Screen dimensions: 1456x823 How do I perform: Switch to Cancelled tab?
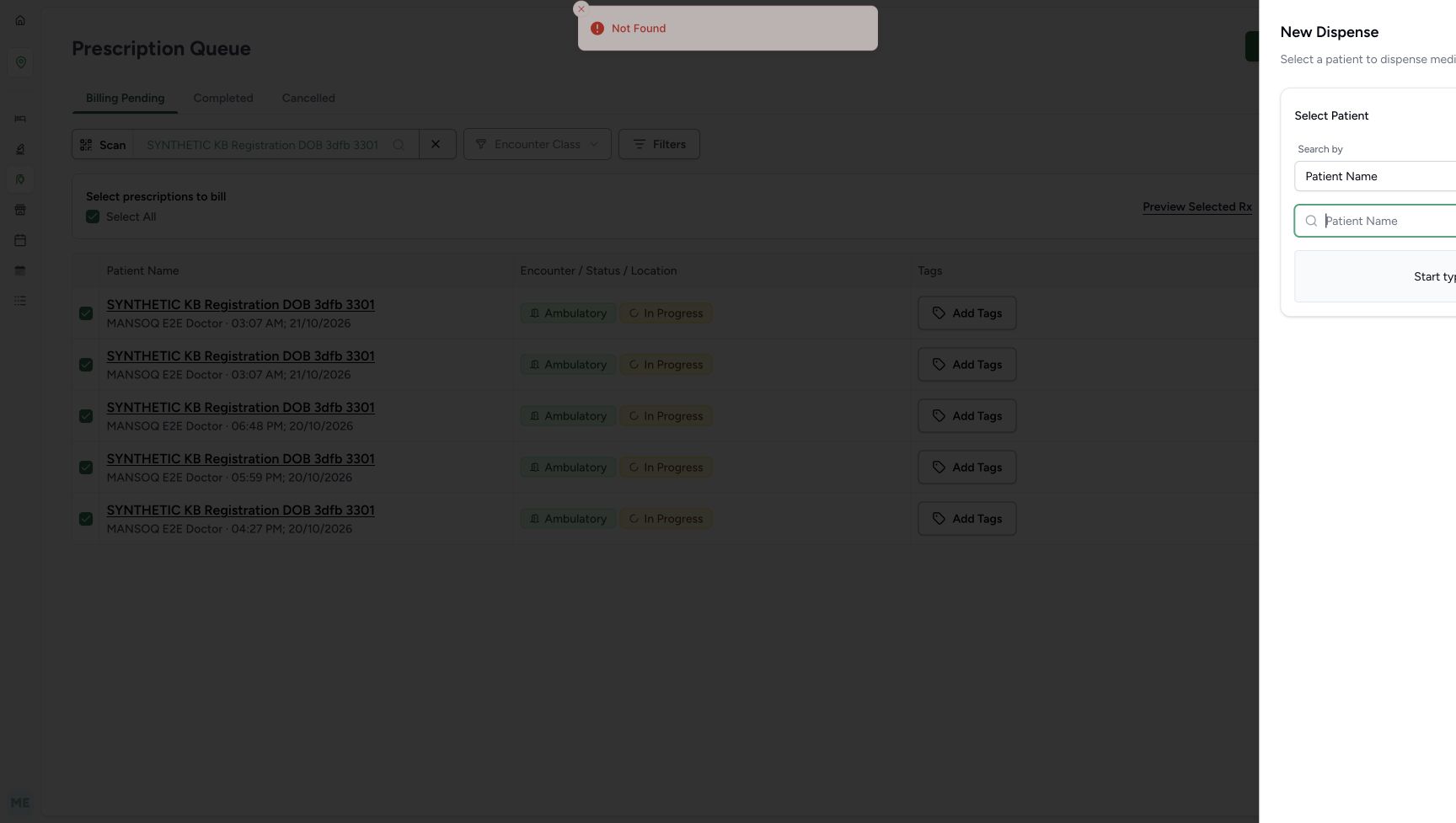coord(308,98)
